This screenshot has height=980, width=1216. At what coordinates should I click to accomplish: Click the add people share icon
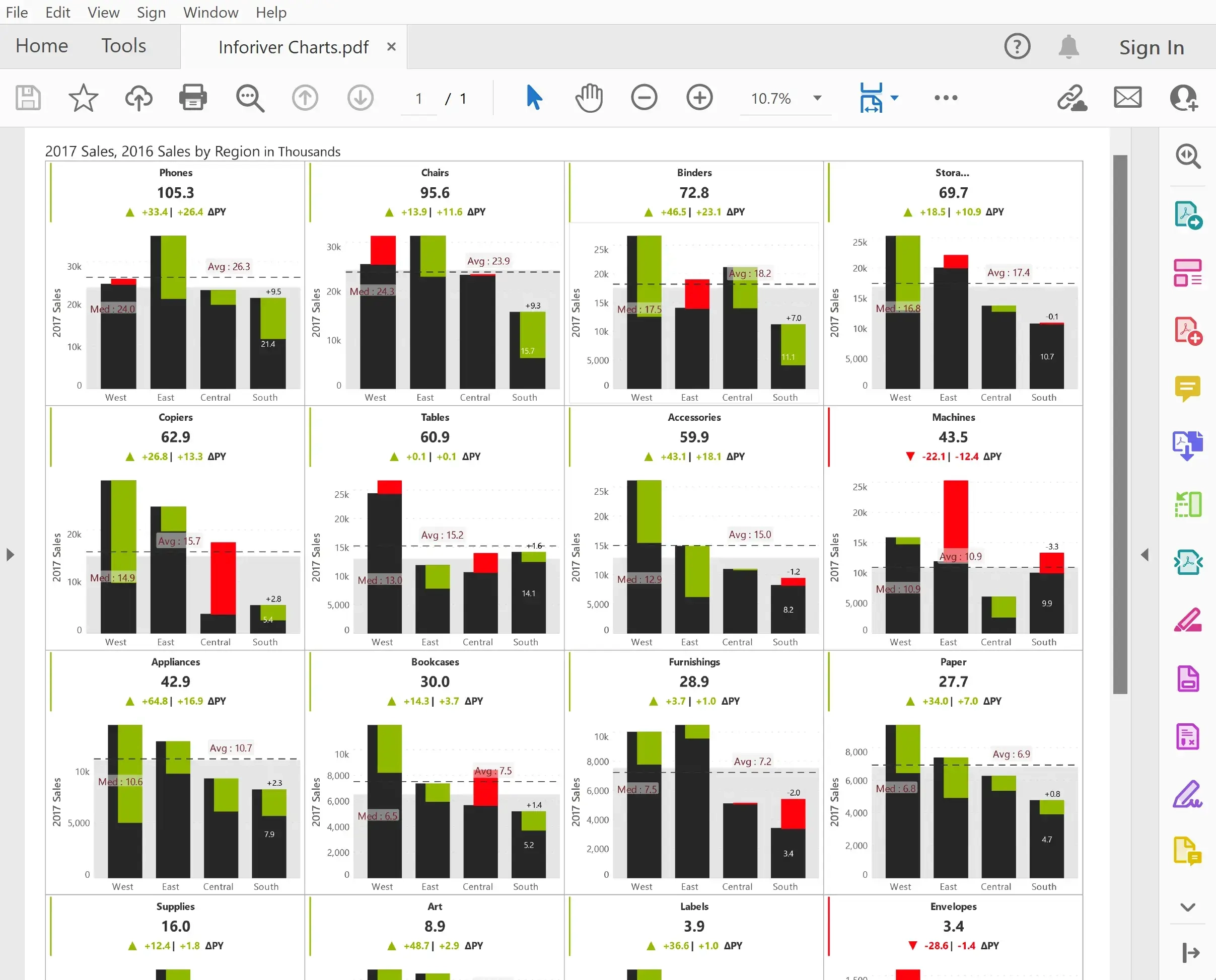tap(1183, 98)
